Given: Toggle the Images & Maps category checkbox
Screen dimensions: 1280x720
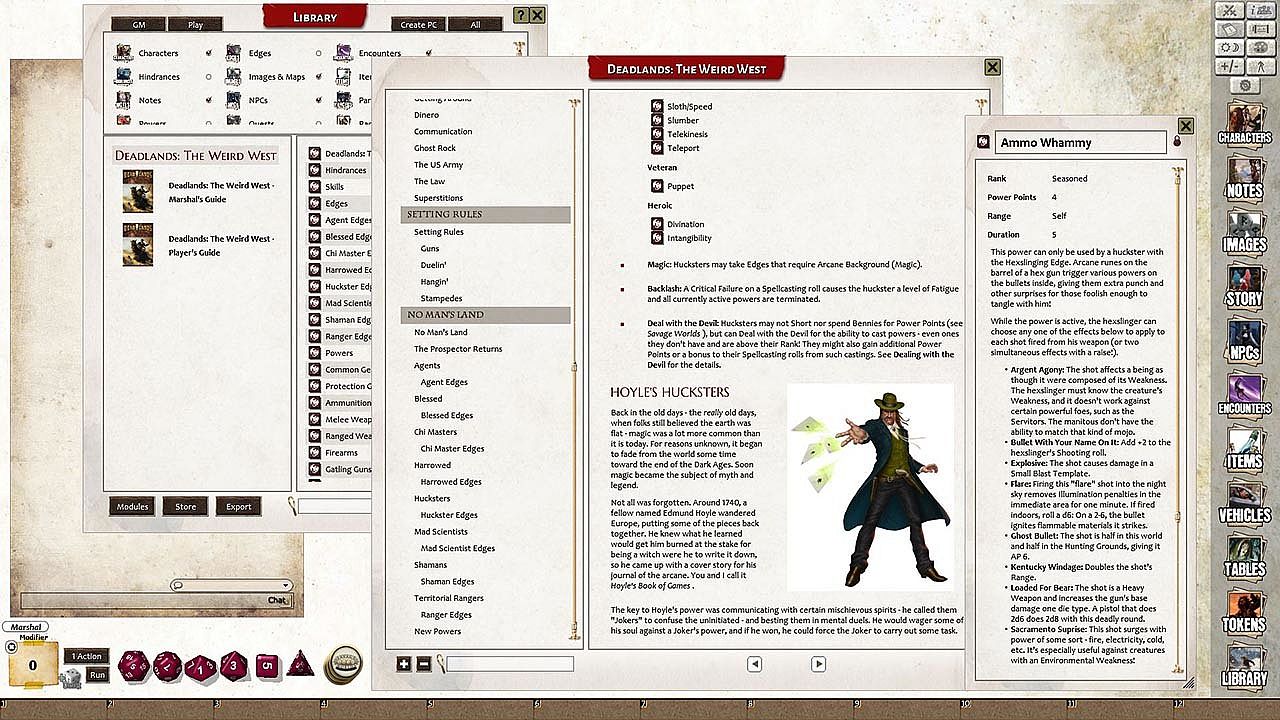Looking at the screenshot, I should point(319,77).
